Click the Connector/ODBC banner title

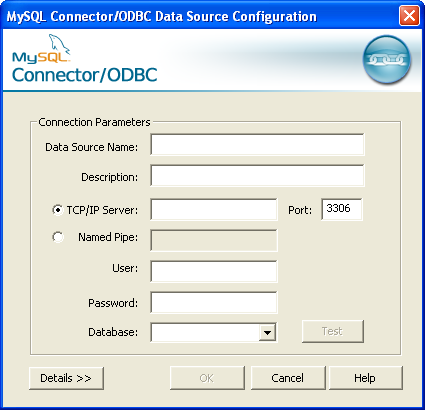pyautogui.click(x=85, y=75)
